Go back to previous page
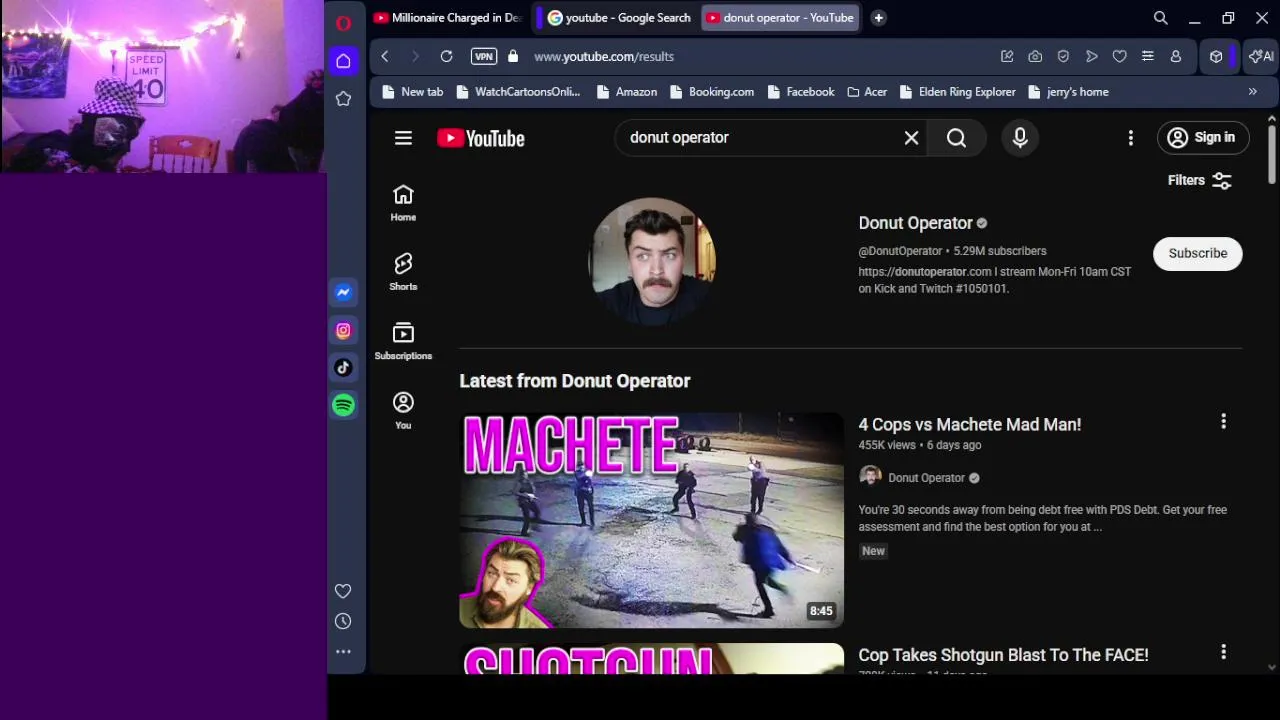This screenshot has width=1280, height=720. 385,57
